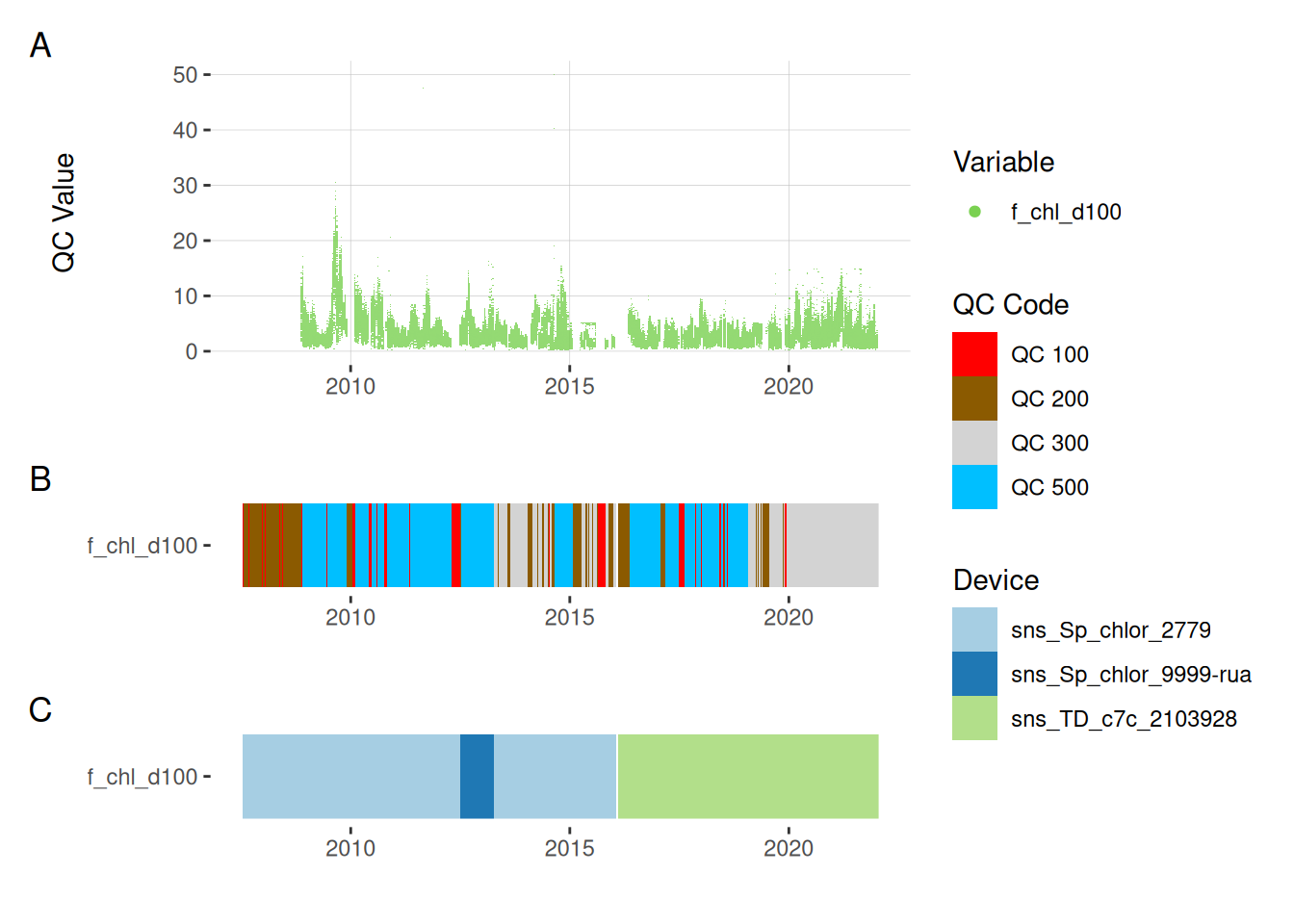This screenshot has width=1294, height=924.
Task: Select the panel B letter label
Action: [x=40, y=478]
